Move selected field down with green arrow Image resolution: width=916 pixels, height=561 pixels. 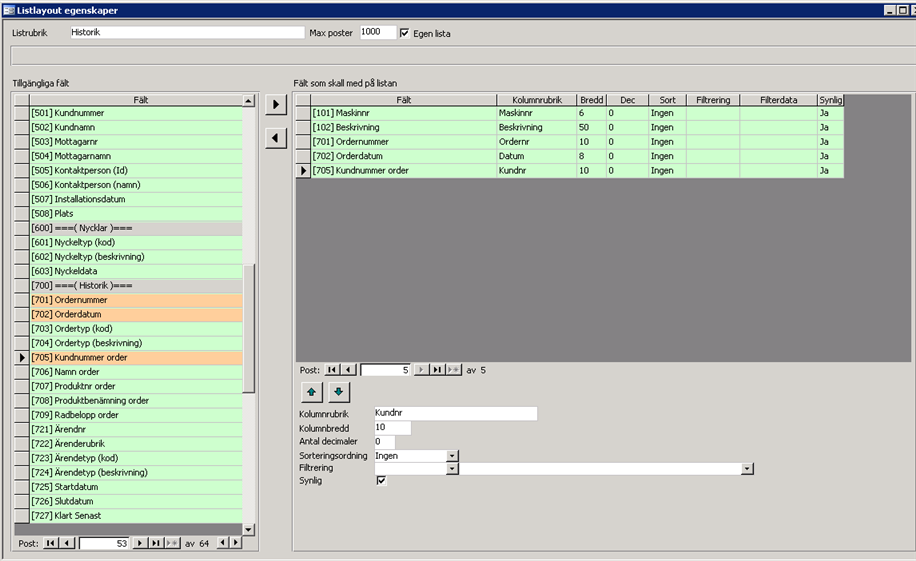pyautogui.click(x=338, y=391)
